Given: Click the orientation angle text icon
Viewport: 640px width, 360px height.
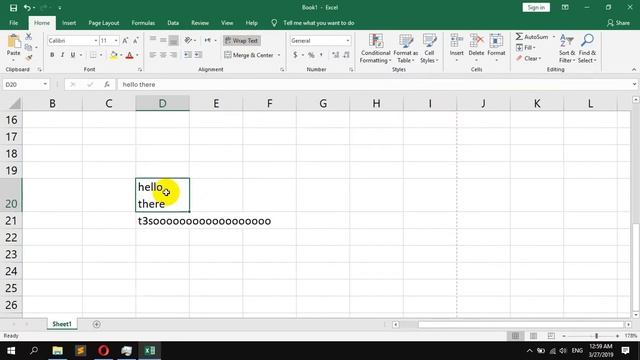Looking at the screenshot, I should (188, 40).
